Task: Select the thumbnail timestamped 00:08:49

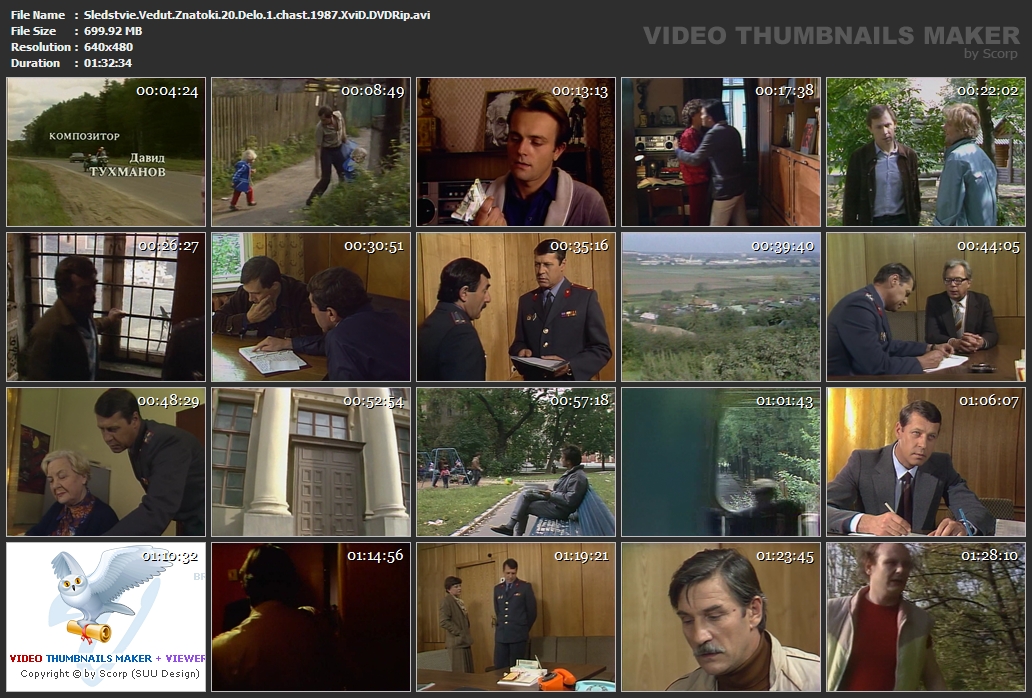Action: [x=311, y=152]
